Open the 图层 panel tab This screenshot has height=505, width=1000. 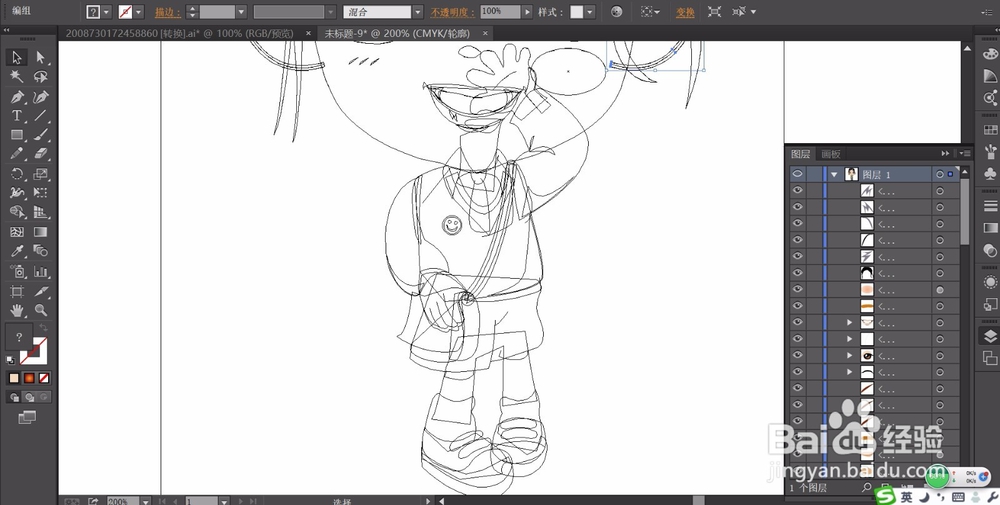coord(800,154)
